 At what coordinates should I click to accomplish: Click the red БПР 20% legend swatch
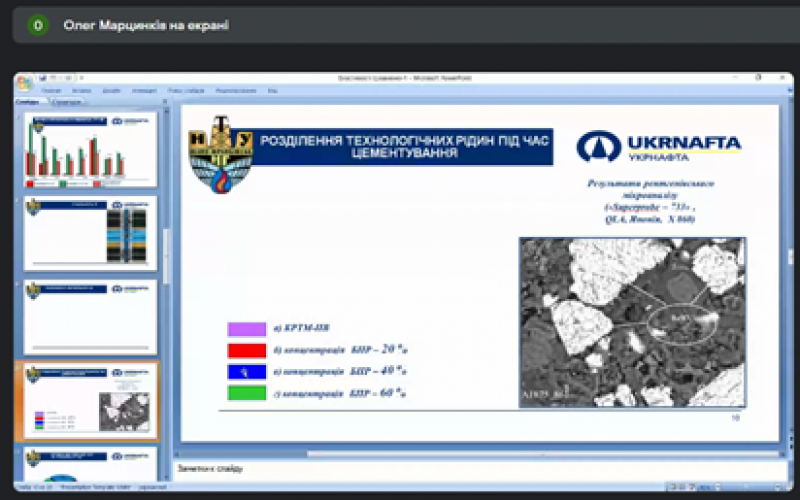tap(247, 351)
